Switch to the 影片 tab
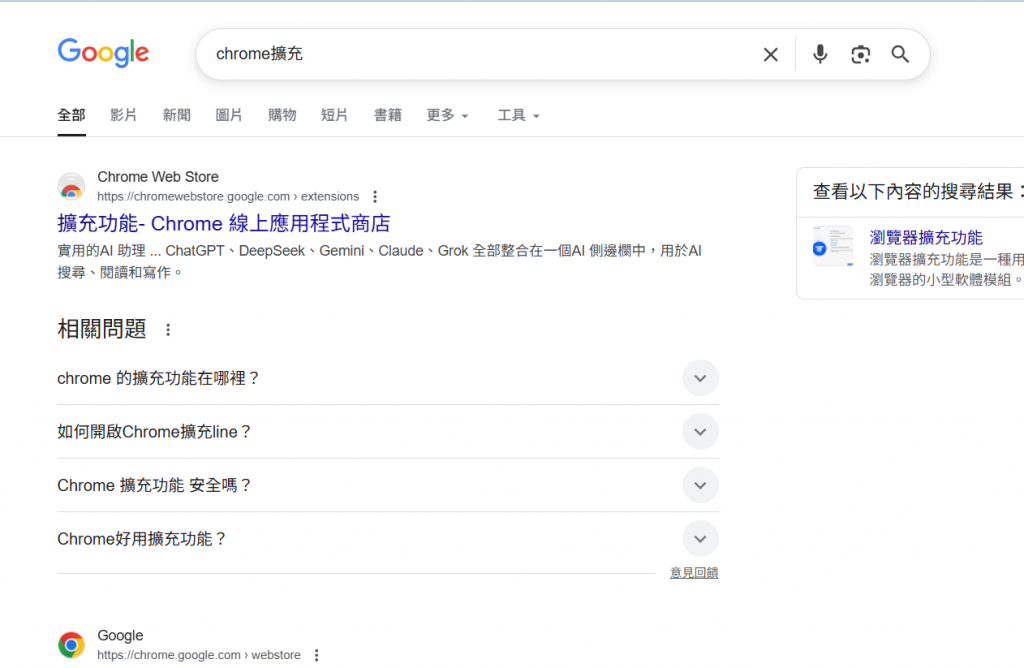Image resolution: width=1024 pixels, height=668 pixels. pyautogui.click(x=123, y=116)
